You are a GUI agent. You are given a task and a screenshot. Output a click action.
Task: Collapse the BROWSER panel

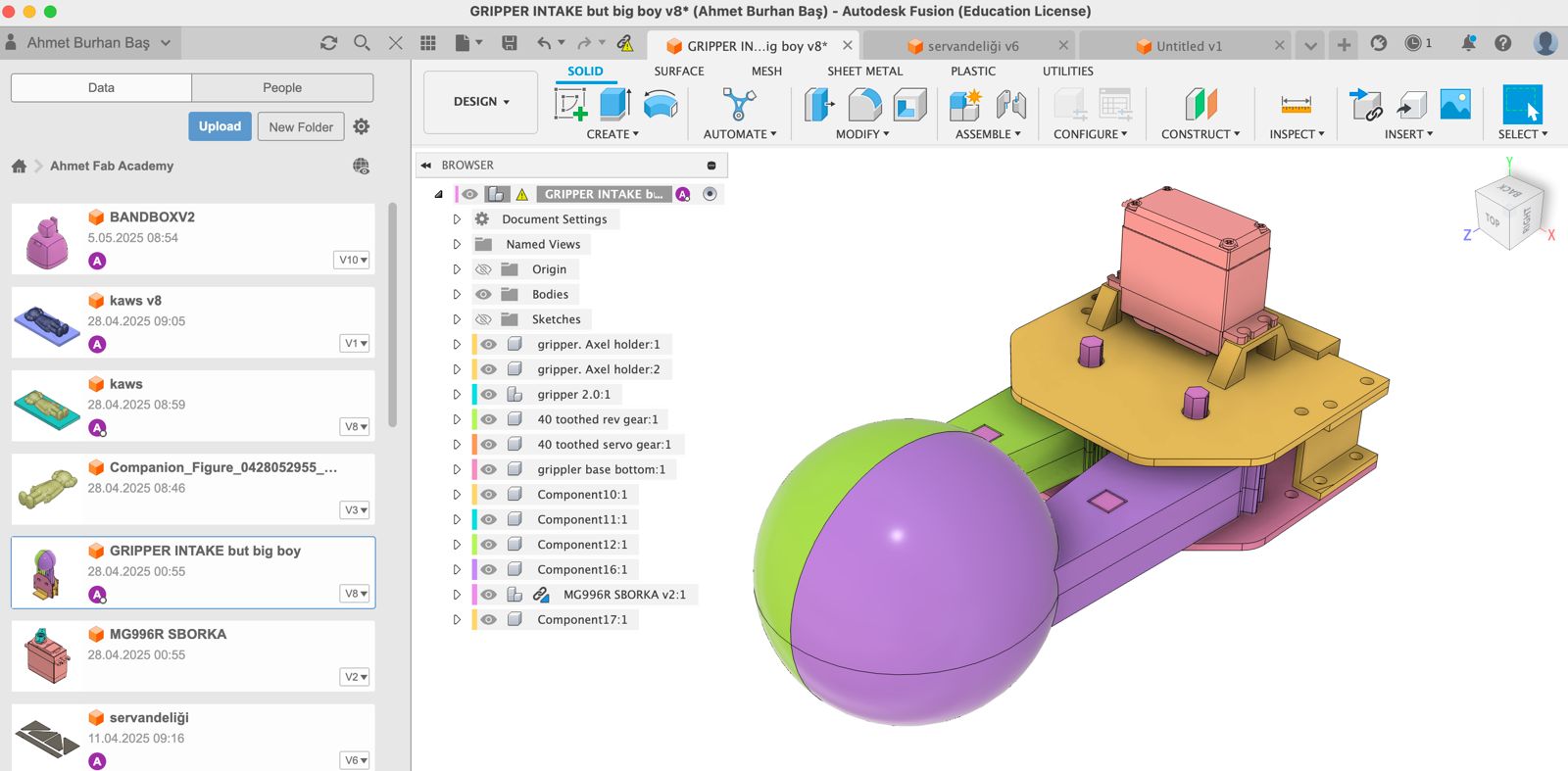[x=426, y=166]
